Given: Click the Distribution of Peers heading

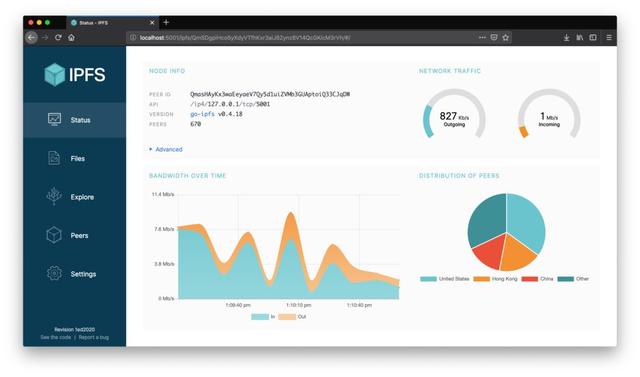Looking at the screenshot, I should 459,176.
